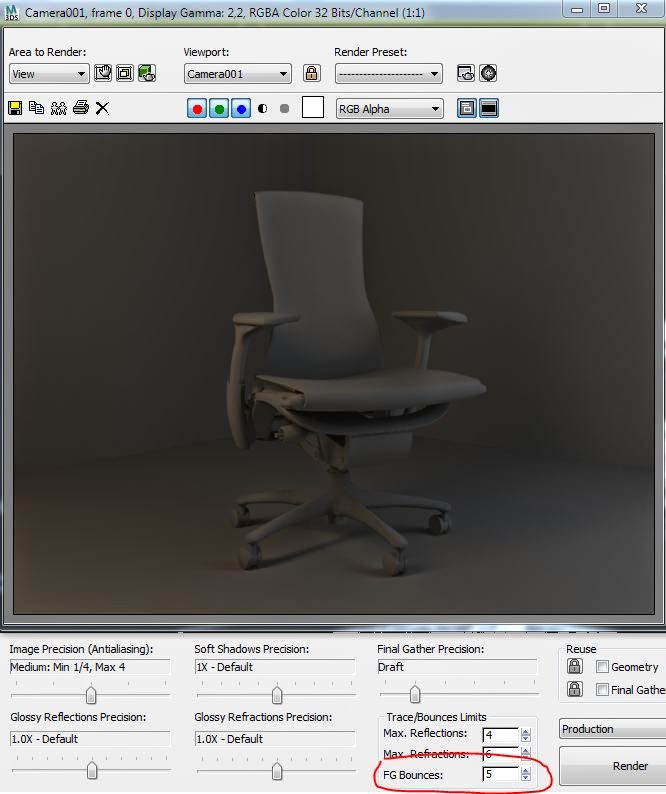
Task: Open the Viewport dropdown showing Camera001
Action: click(x=238, y=74)
